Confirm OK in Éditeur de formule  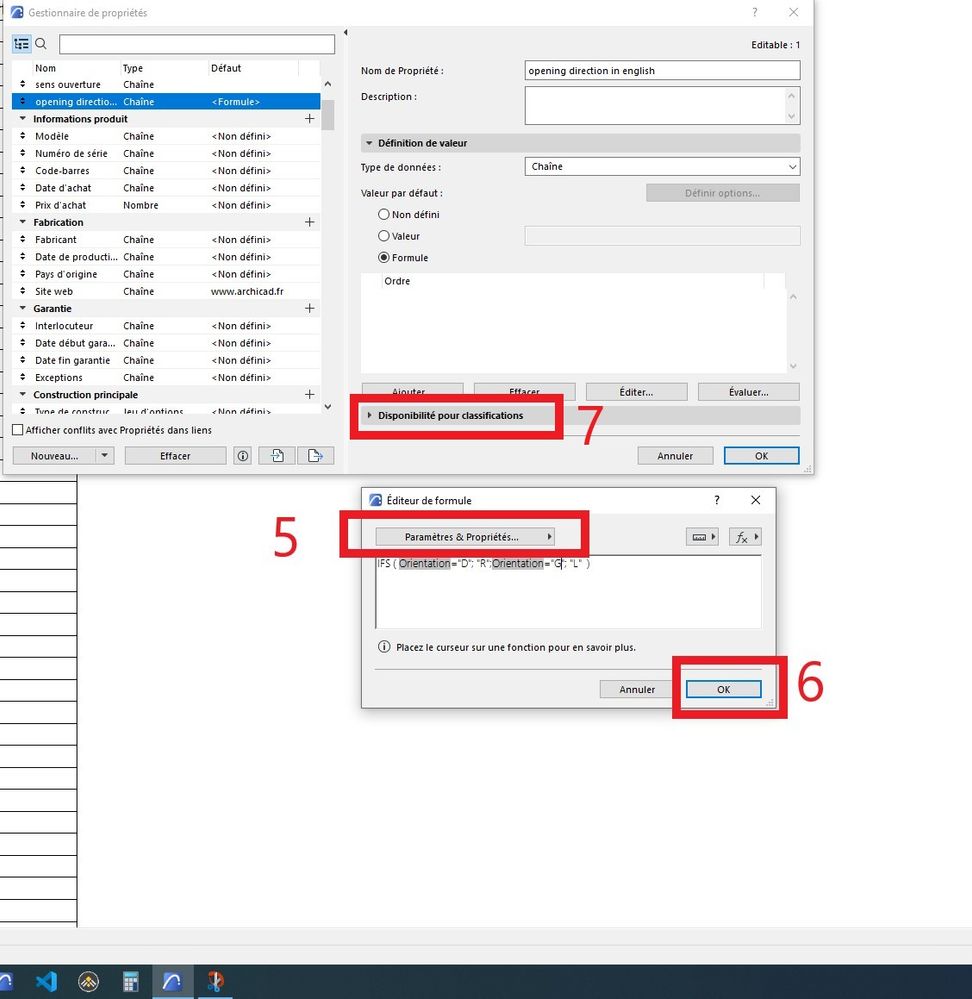point(724,689)
